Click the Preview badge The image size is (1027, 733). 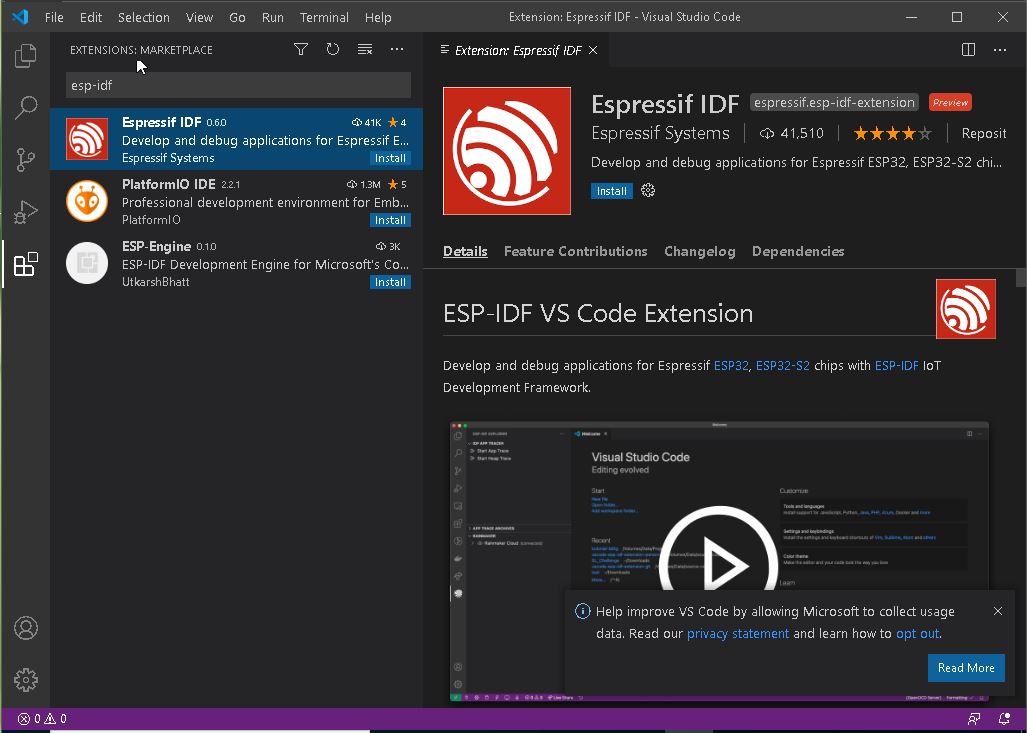(x=950, y=102)
